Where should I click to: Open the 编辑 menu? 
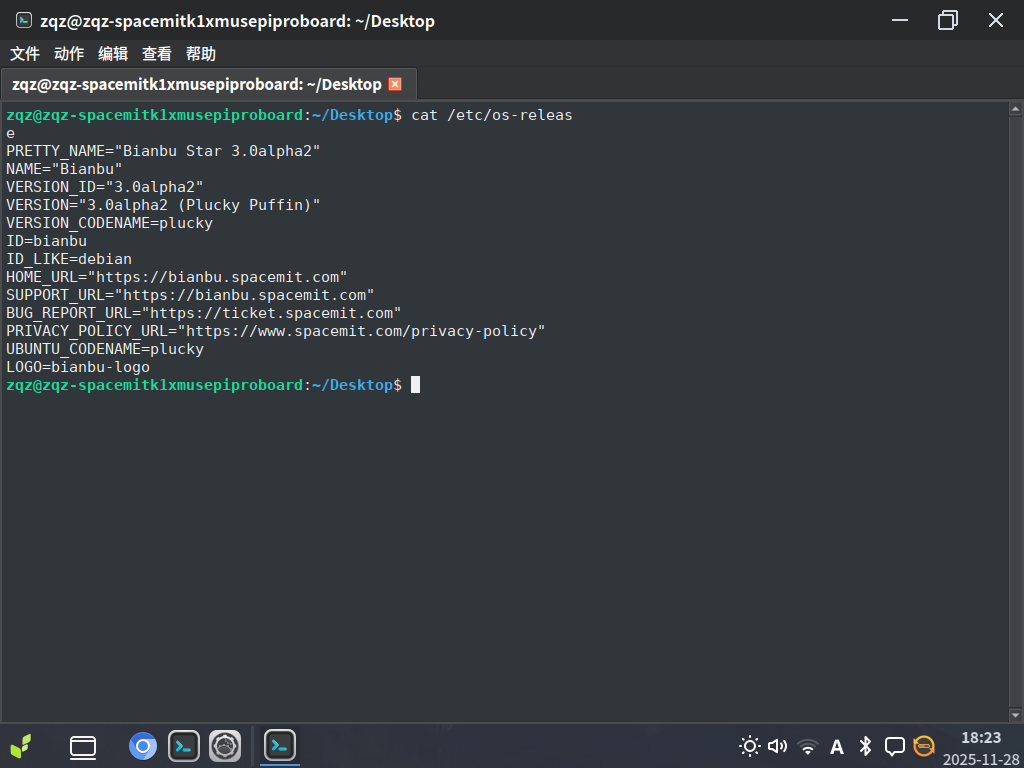112,54
